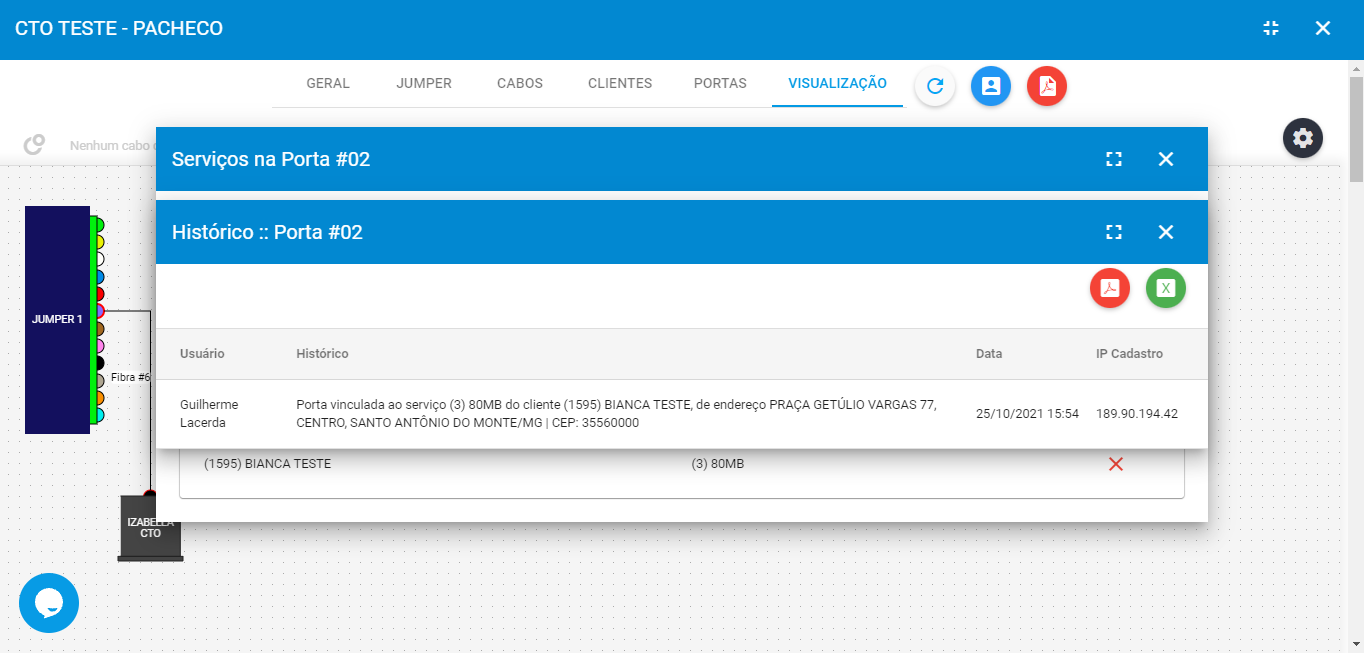The width and height of the screenshot is (1364, 653).
Task: Select the IZABELLA CTO box in the diagram
Action: [150, 527]
